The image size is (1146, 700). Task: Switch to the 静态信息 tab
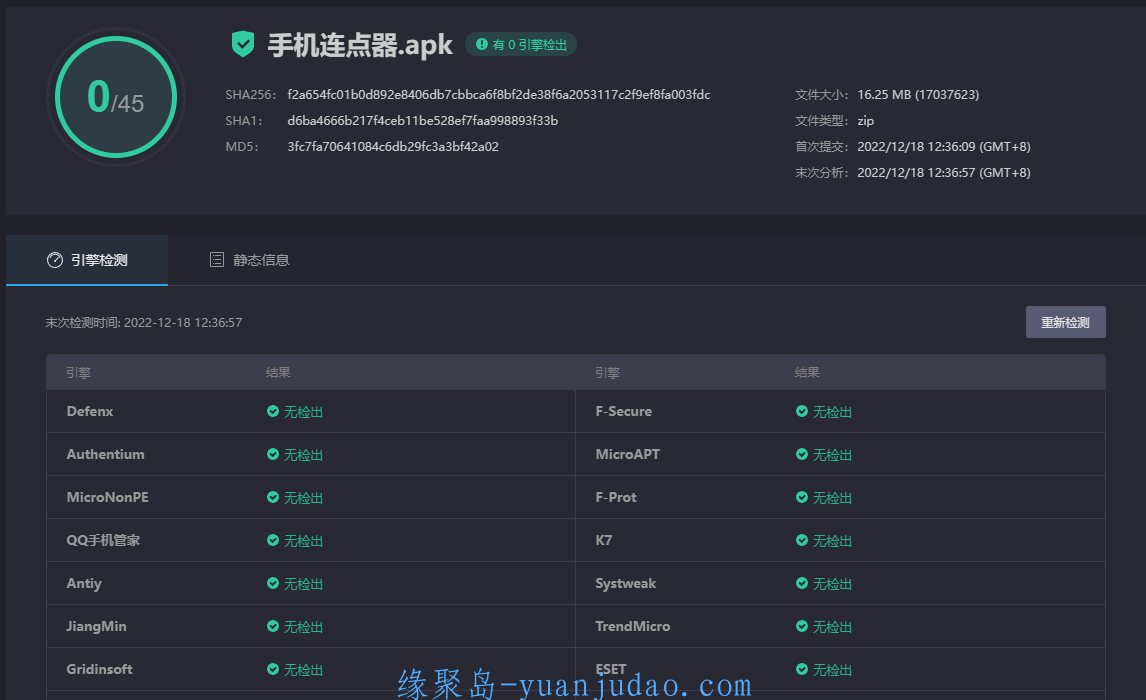pyautogui.click(x=249, y=260)
